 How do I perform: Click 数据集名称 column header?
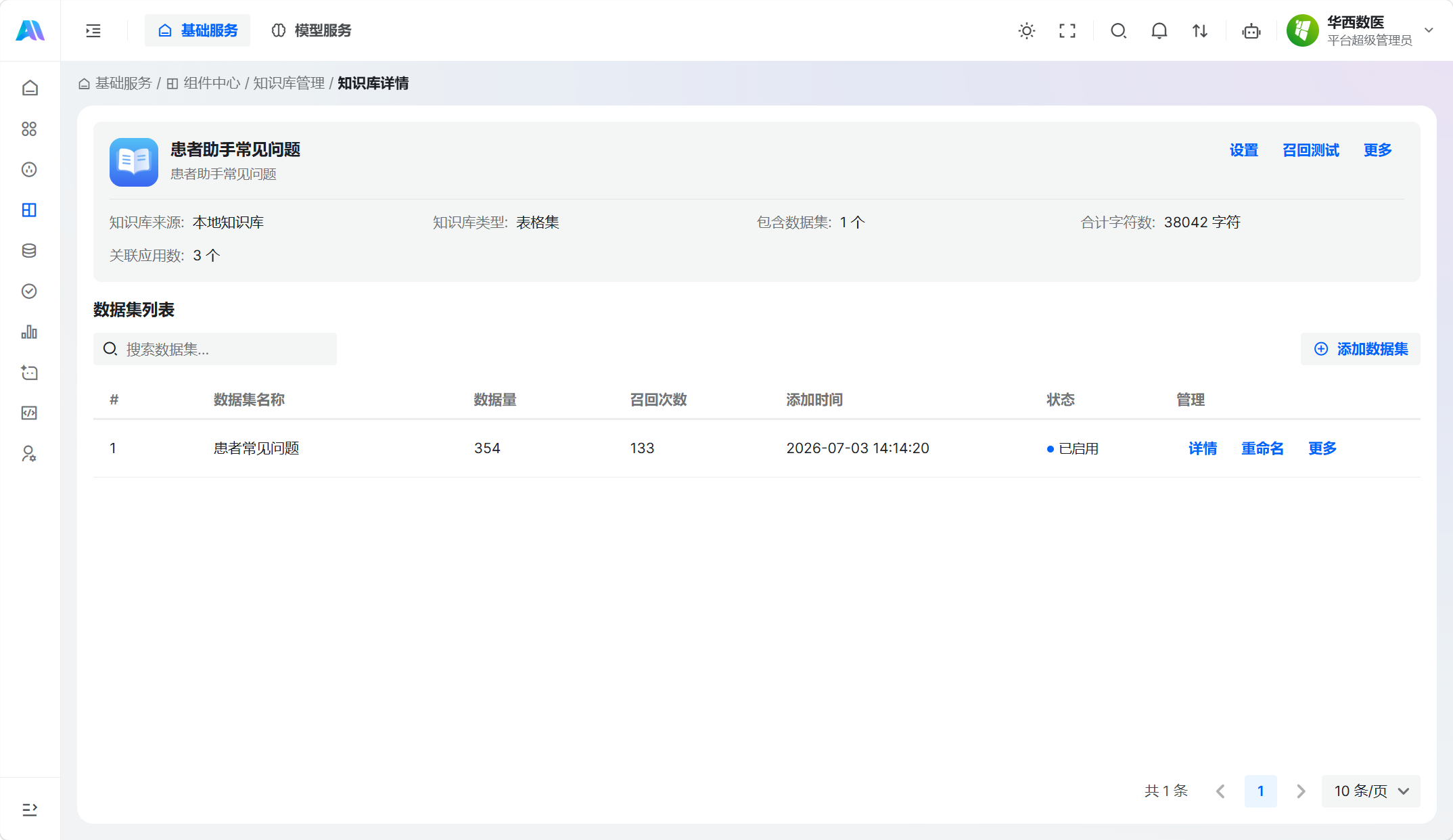click(249, 400)
